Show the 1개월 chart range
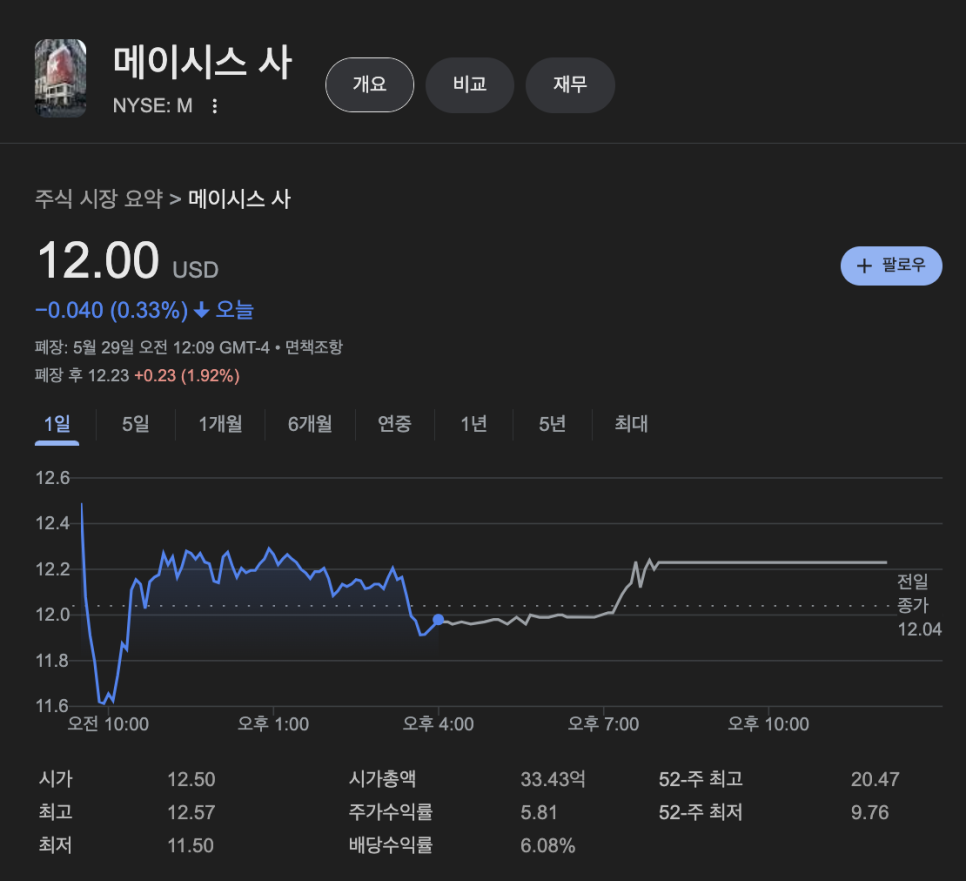This screenshot has height=881, width=966. click(220, 424)
